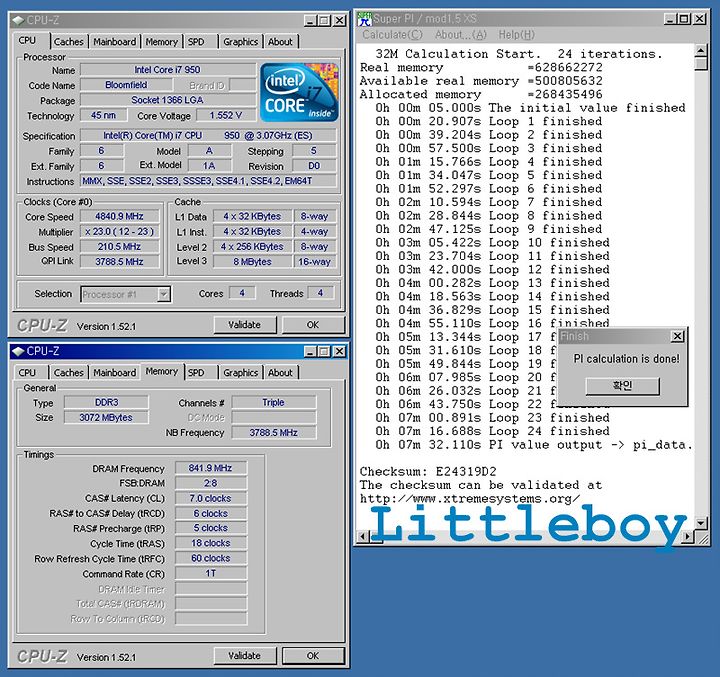
Task: Click the Super PI title bar icon
Action: click(x=365, y=19)
